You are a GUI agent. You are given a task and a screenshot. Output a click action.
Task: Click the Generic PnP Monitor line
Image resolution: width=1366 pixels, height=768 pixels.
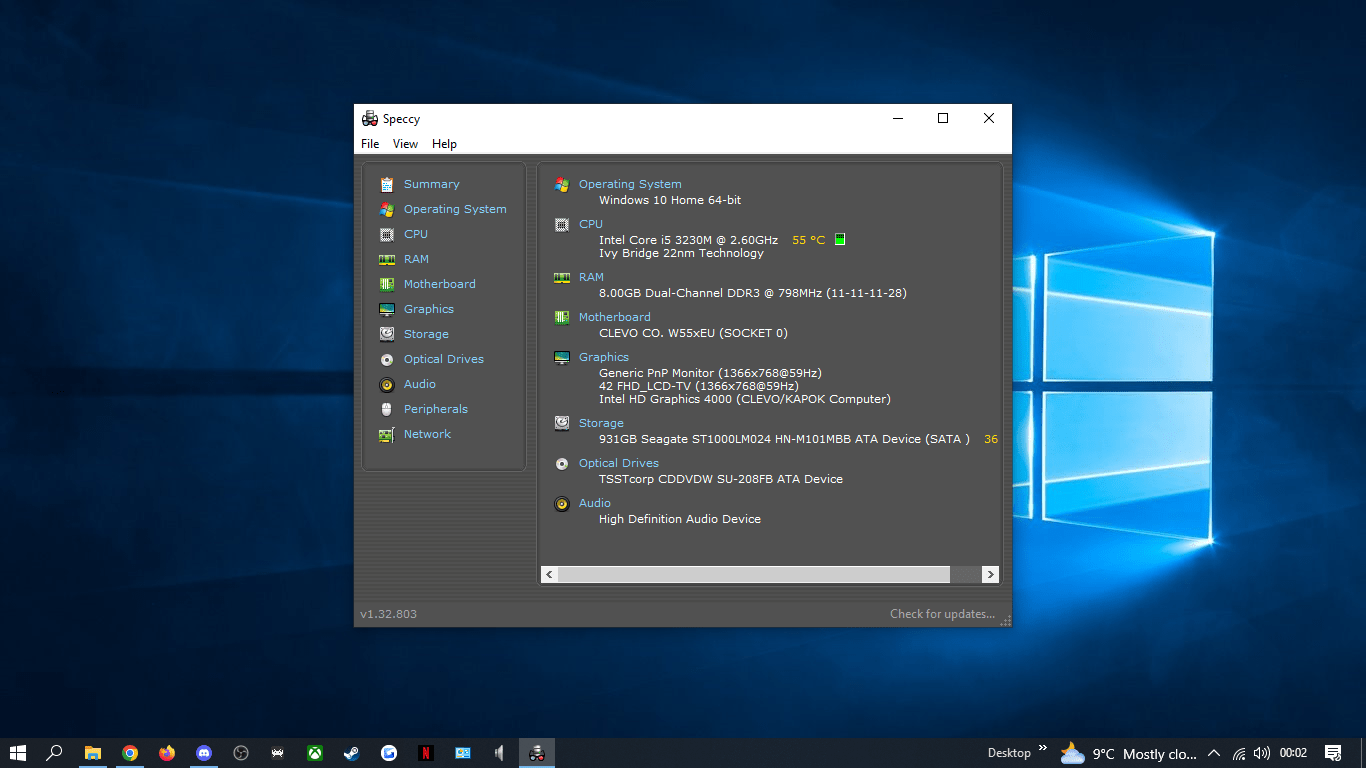[710, 373]
